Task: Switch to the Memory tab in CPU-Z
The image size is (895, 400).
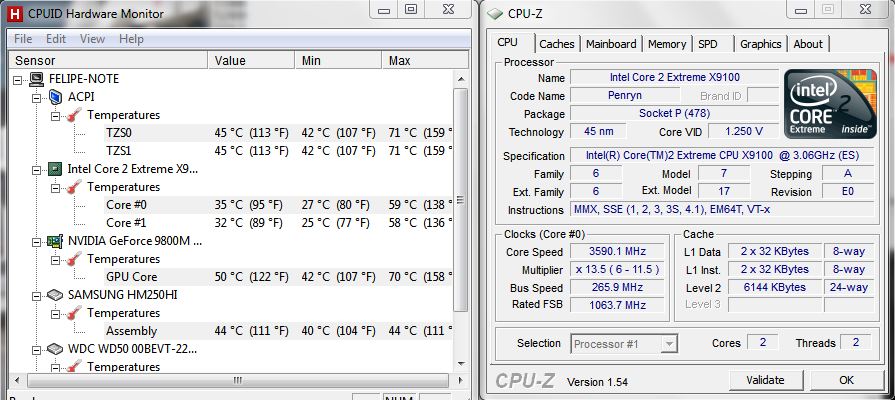Action: click(667, 44)
